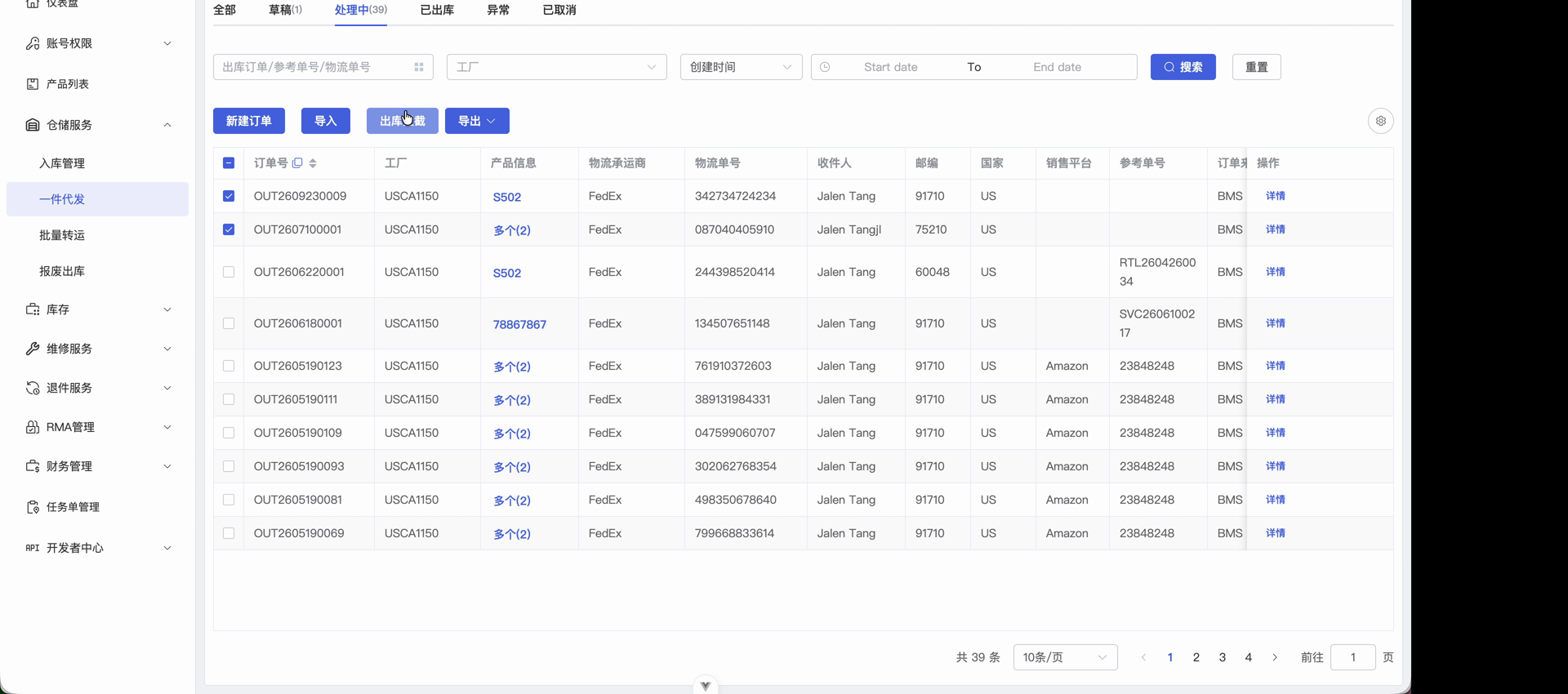Click the 财务管理 wallet icon
The height and width of the screenshot is (694, 1568).
click(x=33, y=466)
